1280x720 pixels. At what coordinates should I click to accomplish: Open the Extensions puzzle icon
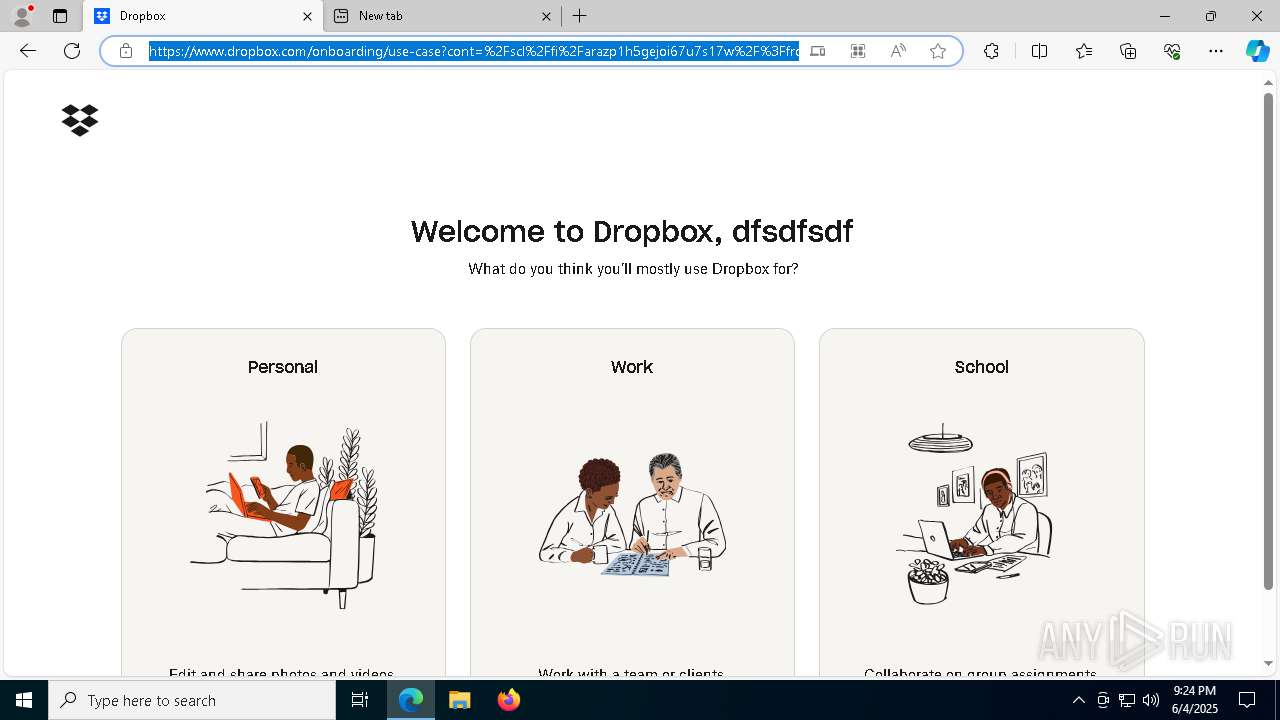tap(991, 51)
